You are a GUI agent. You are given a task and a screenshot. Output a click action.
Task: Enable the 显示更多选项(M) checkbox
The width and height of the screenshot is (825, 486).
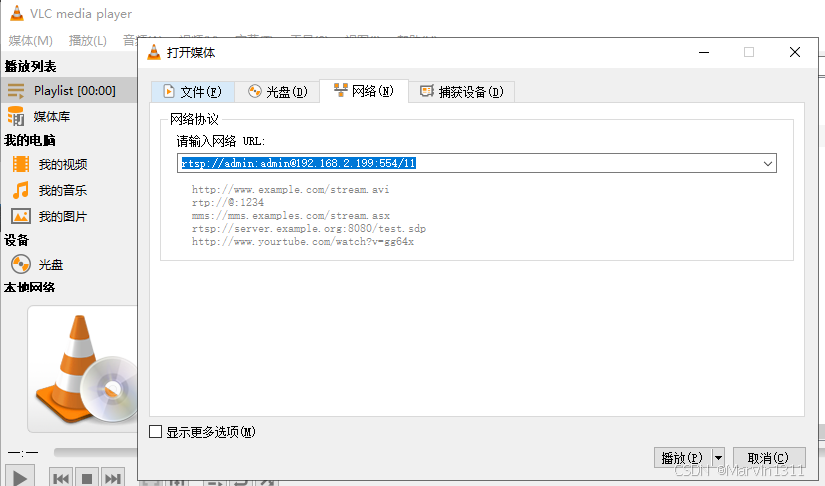(x=155, y=432)
